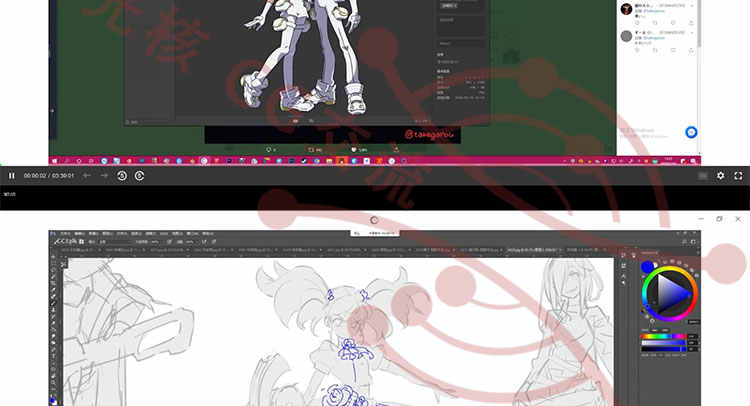Open the Help menu in Photoshop

pyautogui.click(x=208, y=234)
